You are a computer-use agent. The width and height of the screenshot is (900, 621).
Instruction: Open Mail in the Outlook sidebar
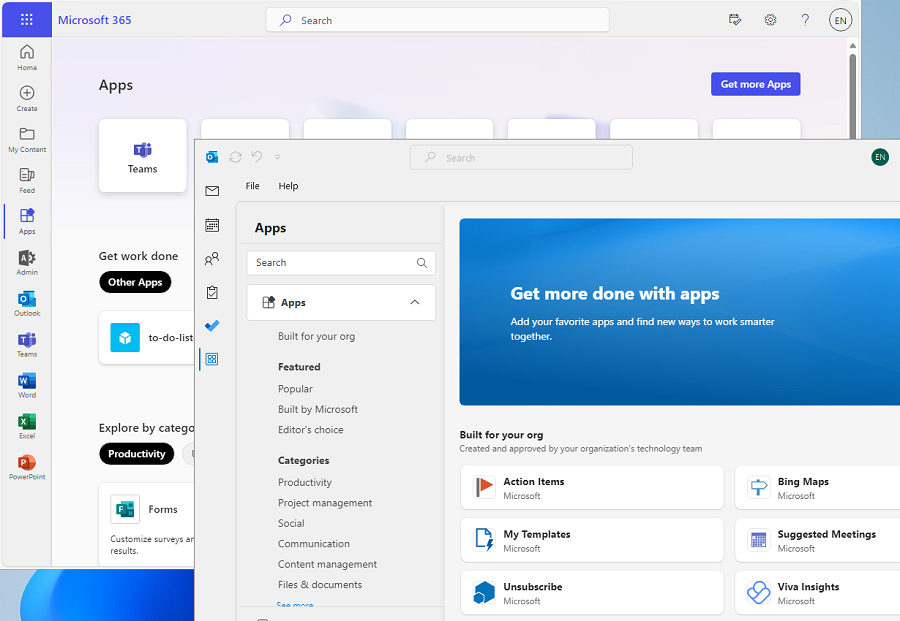click(212, 191)
